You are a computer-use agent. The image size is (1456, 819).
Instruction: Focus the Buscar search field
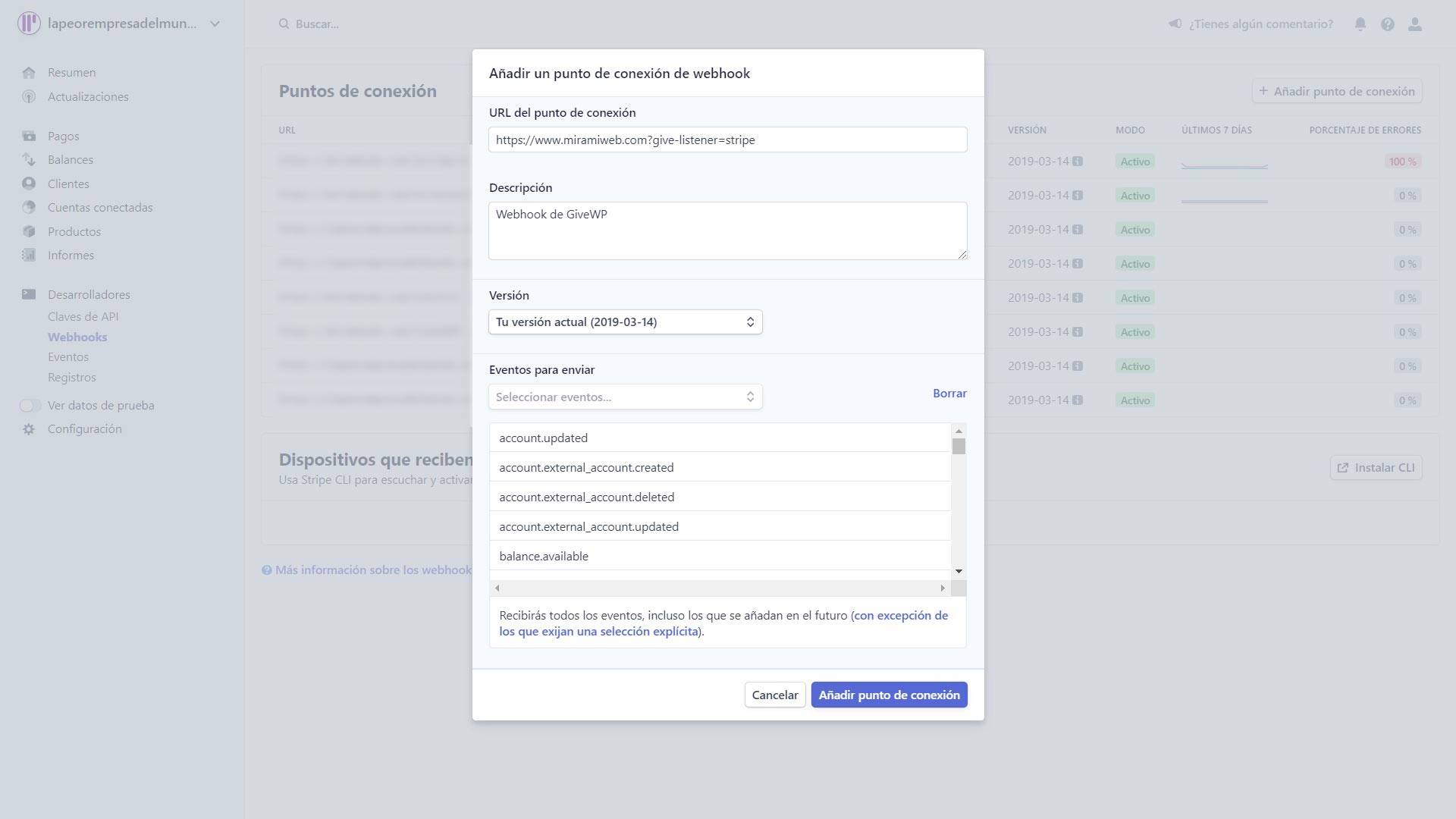click(x=317, y=24)
